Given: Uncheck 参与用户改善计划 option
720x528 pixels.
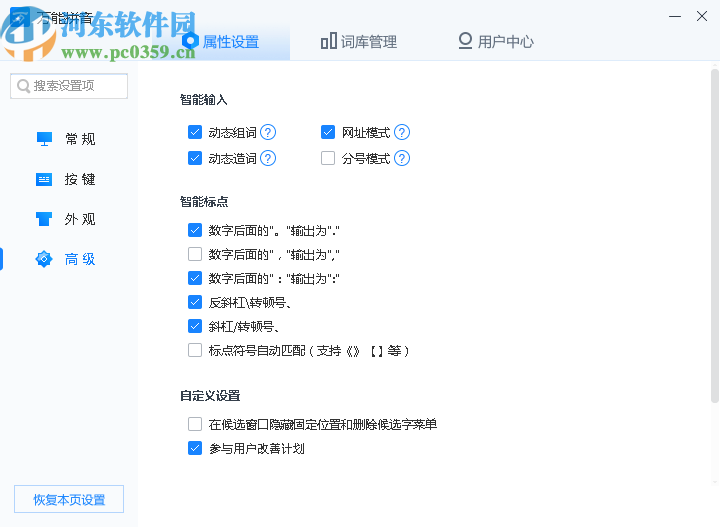Looking at the screenshot, I should (x=195, y=448).
